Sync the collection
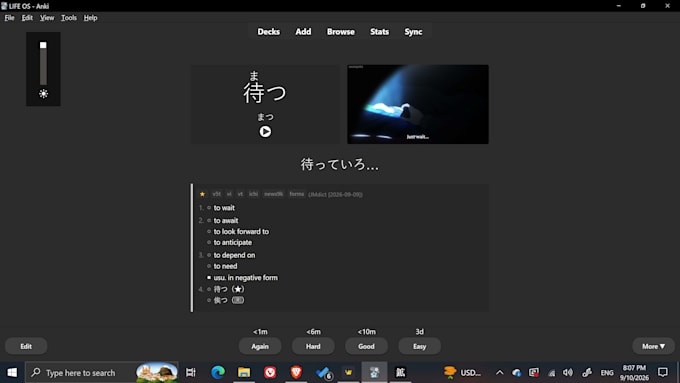Image resolution: width=680 pixels, height=383 pixels. point(413,32)
